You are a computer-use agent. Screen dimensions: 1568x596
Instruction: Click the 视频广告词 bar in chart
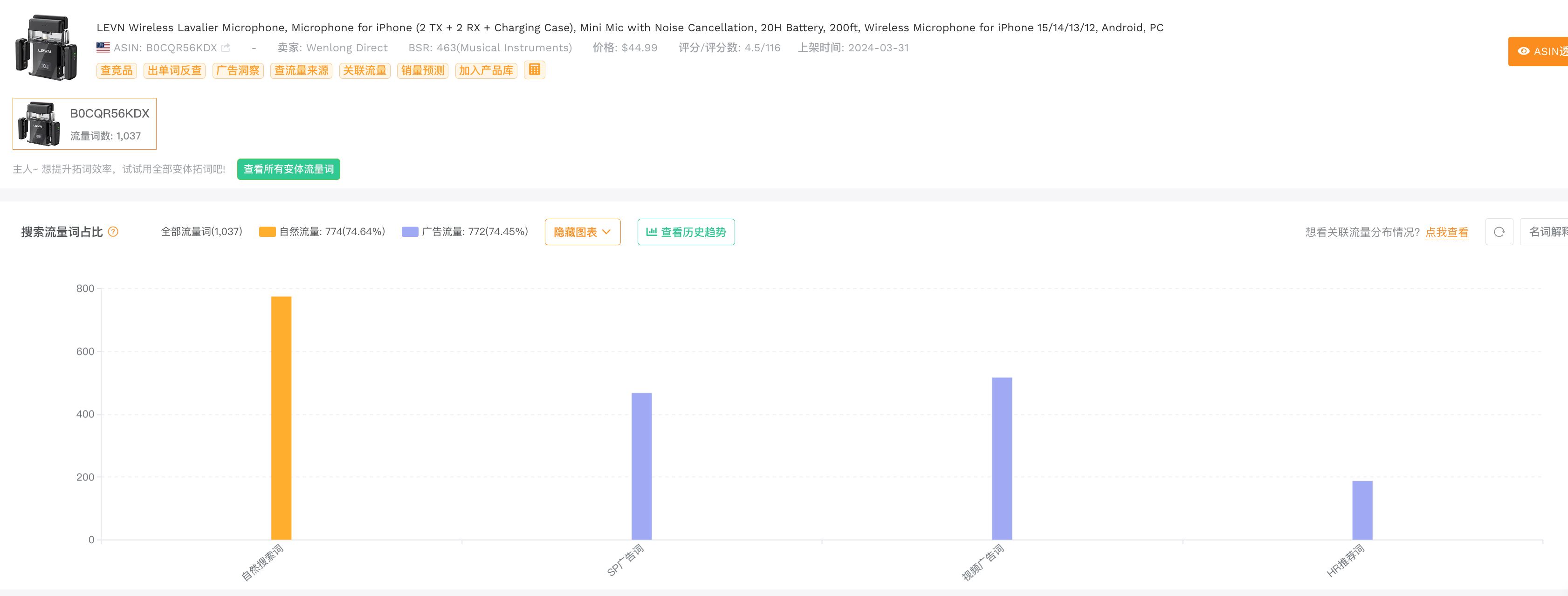[x=1002, y=459]
